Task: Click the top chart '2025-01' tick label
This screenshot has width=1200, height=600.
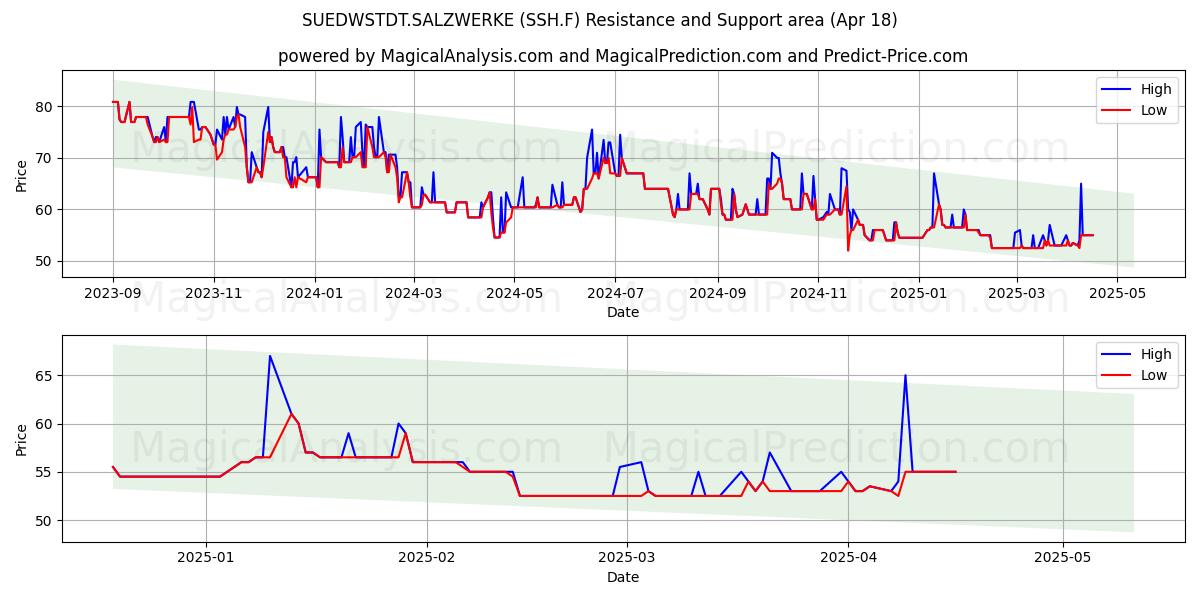Action: (x=918, y=293)
